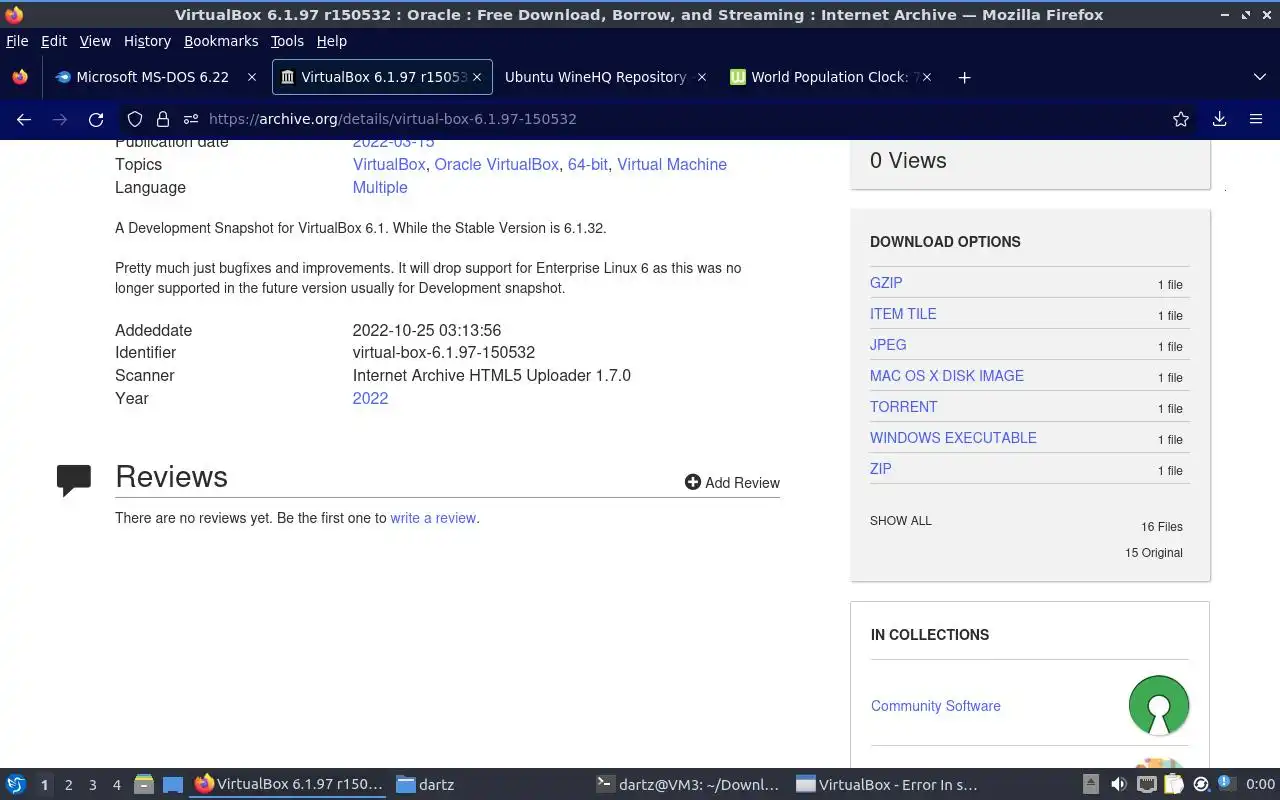Screen dimensions: 1280x800
Task: Click the archive.org URL address field
Action: (660, 119)
